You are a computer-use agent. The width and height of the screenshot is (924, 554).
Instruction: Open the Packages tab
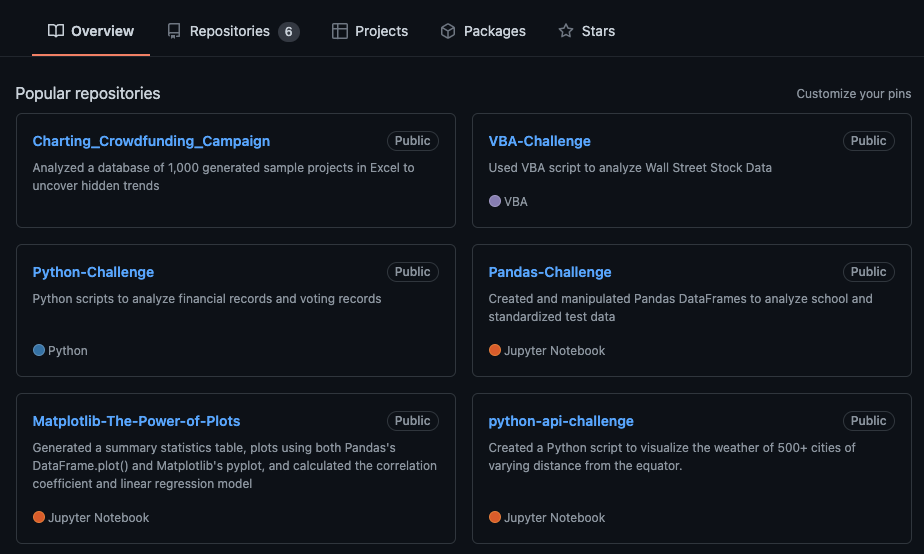pyautogui.click(x=494, y=31)
